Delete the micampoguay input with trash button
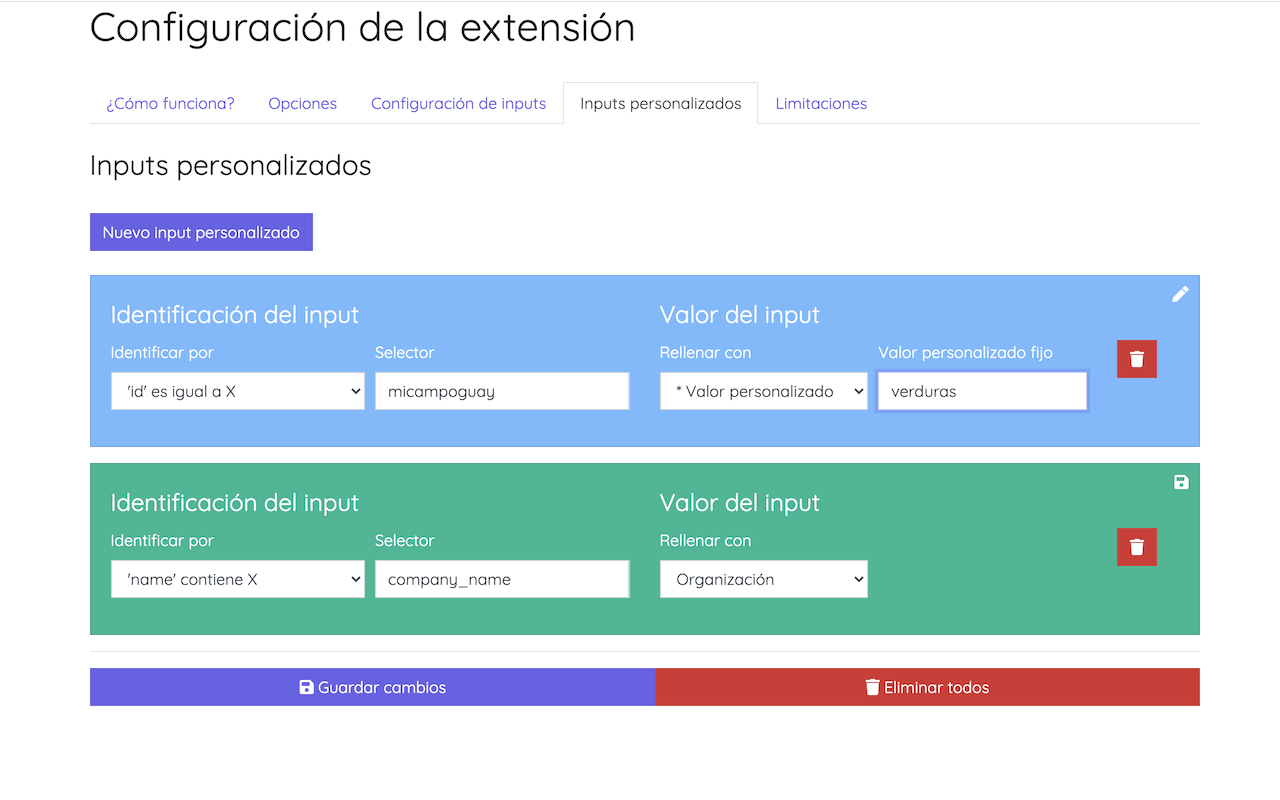 pos(1137,359)
